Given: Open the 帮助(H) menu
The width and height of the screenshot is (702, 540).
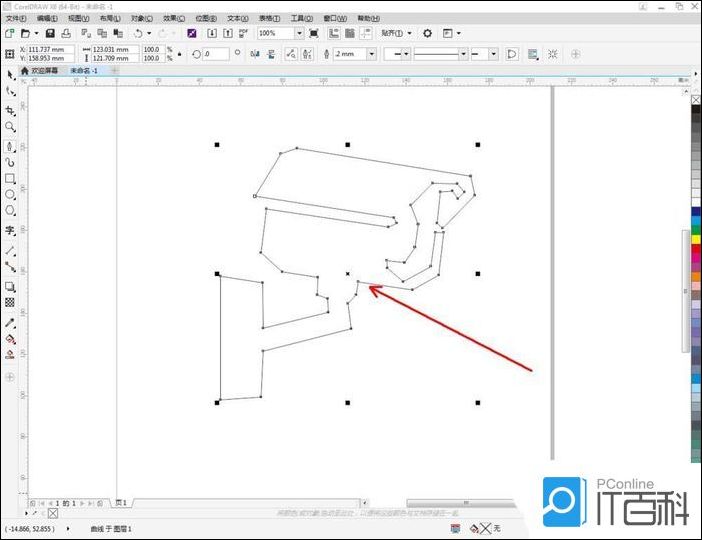Looking at the screenshot, I should 368,18.
